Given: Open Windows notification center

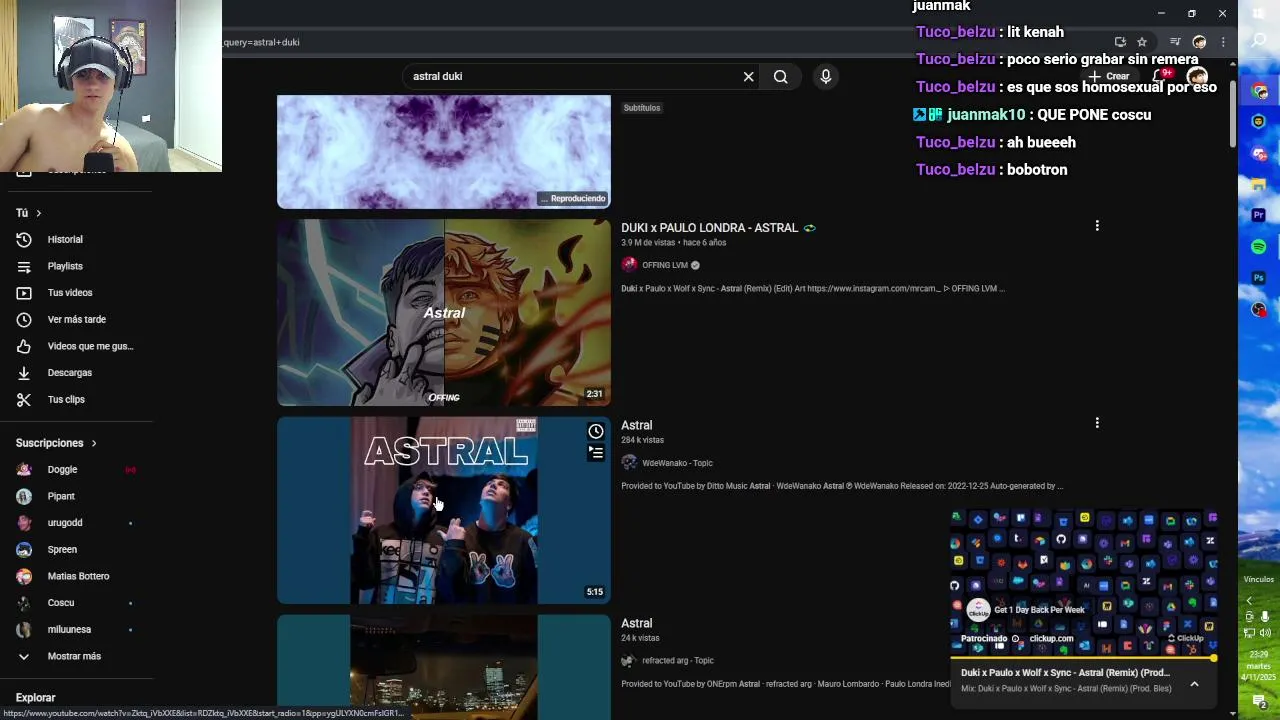Looking at the screenshot, I should (x=1259, y=701).
